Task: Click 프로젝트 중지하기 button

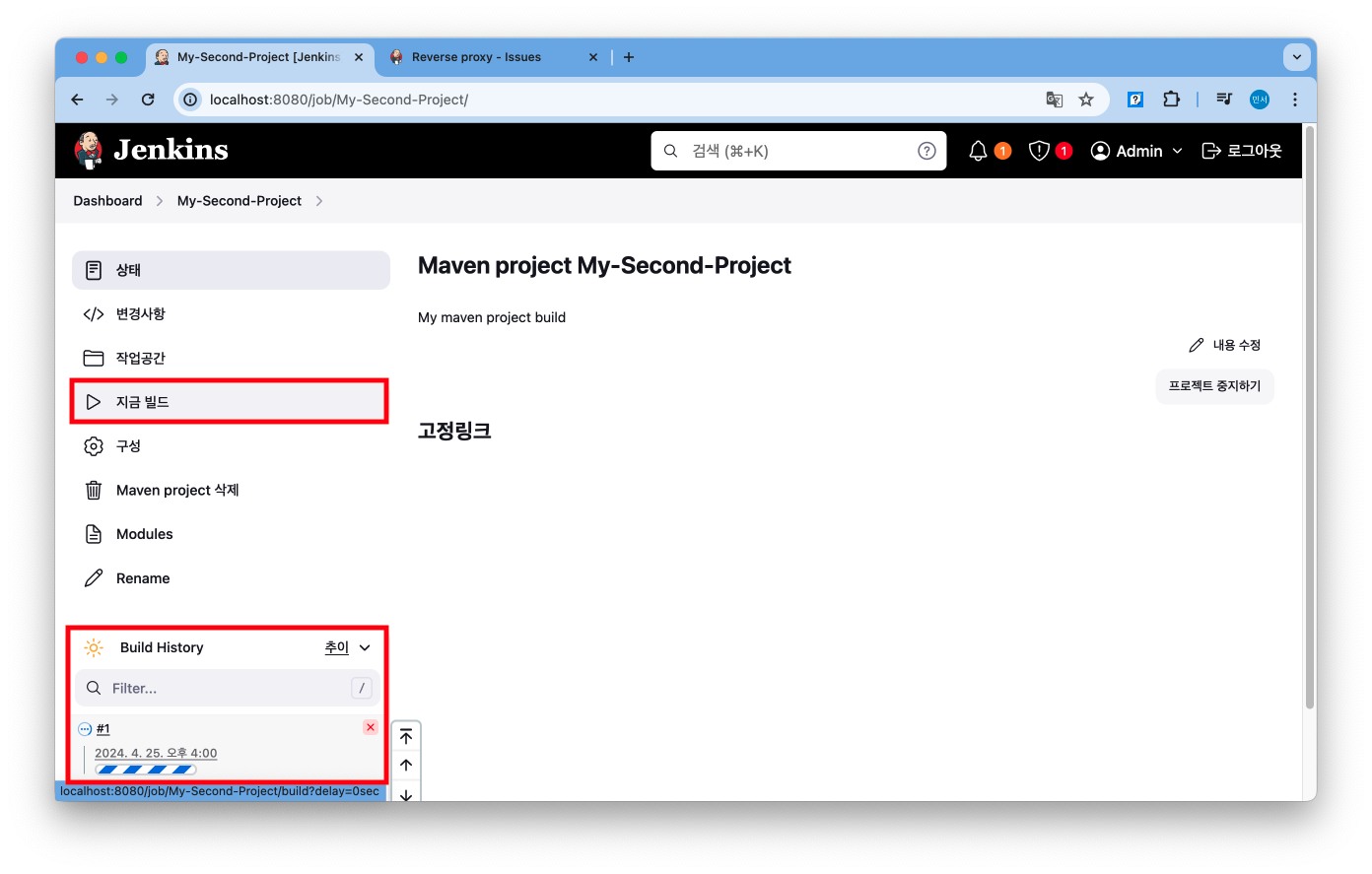Action: tap(1214, 386)
